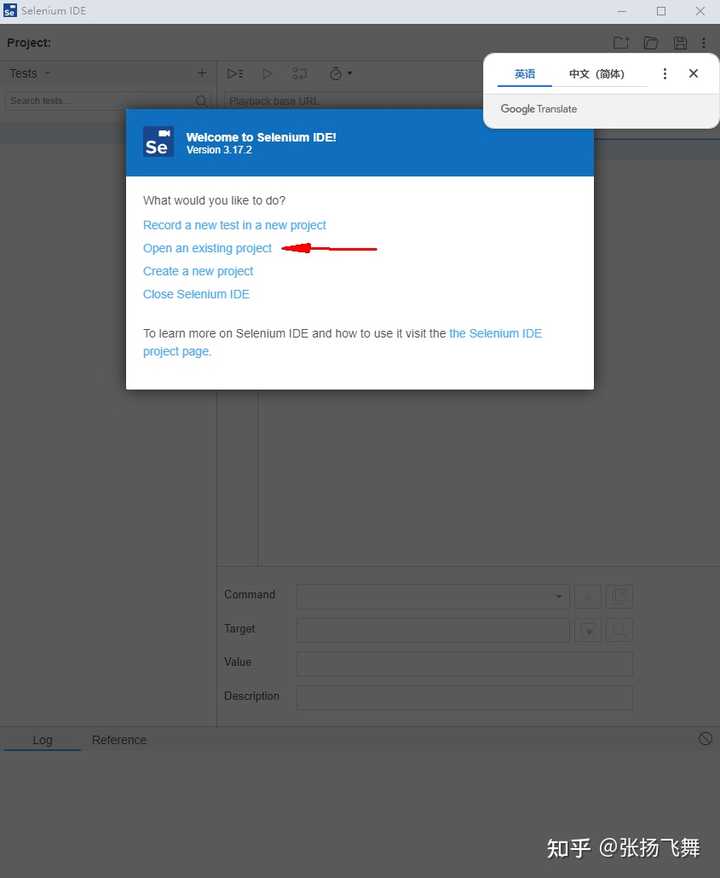Clear the log with circle-slash icon
Screen dimensions: 720x878
point(705,739)
